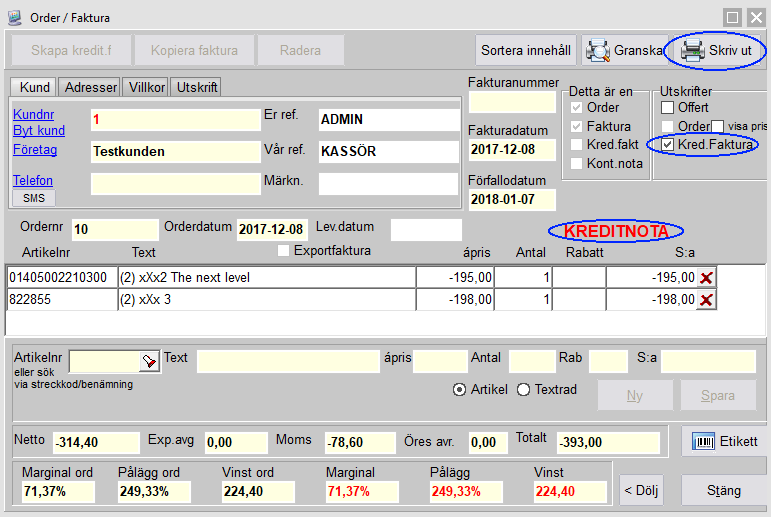Tick the Exportfaktura checkbox
The width and height of the screenshot is (771, 517).
coord(284,250)
